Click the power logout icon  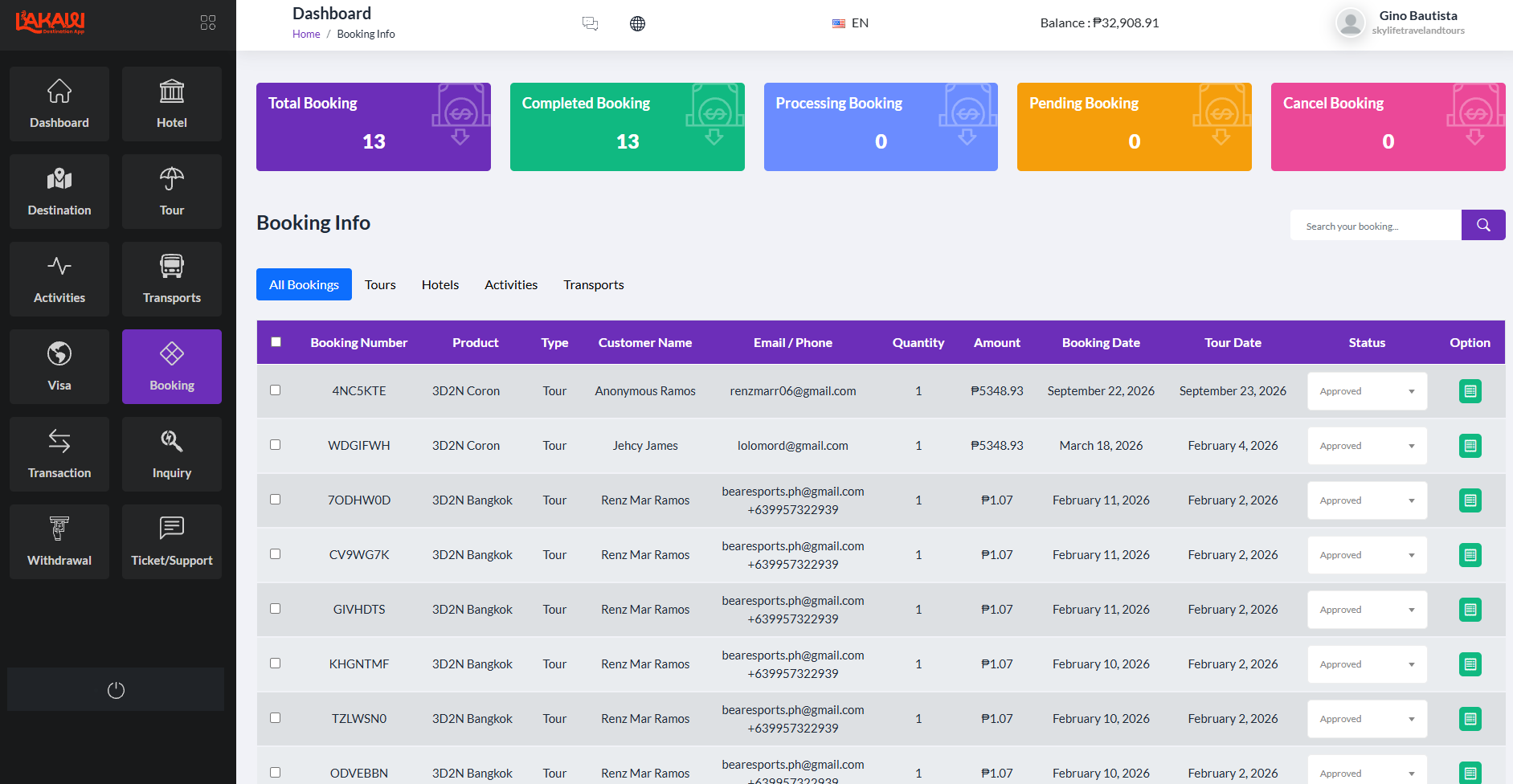click(x=116, y=690)
